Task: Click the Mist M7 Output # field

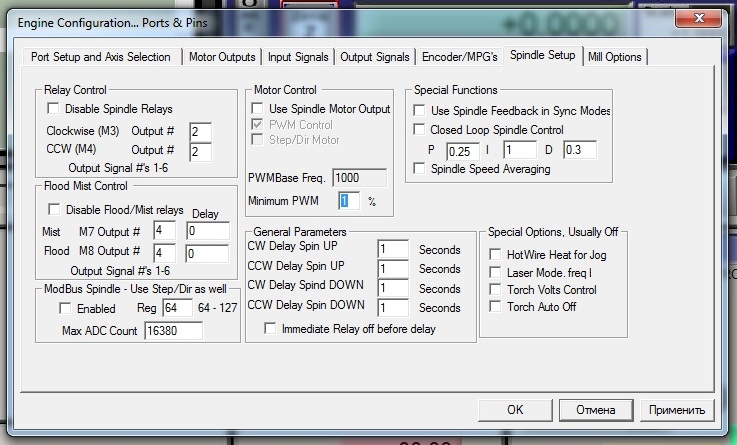Action: (x=165, y=230)
